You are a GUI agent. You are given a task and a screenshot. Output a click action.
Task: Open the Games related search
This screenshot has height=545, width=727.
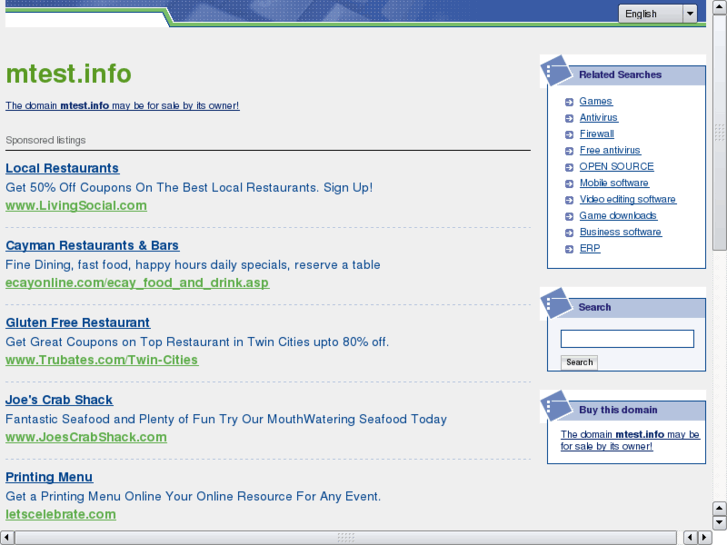[x=596, y=101]
